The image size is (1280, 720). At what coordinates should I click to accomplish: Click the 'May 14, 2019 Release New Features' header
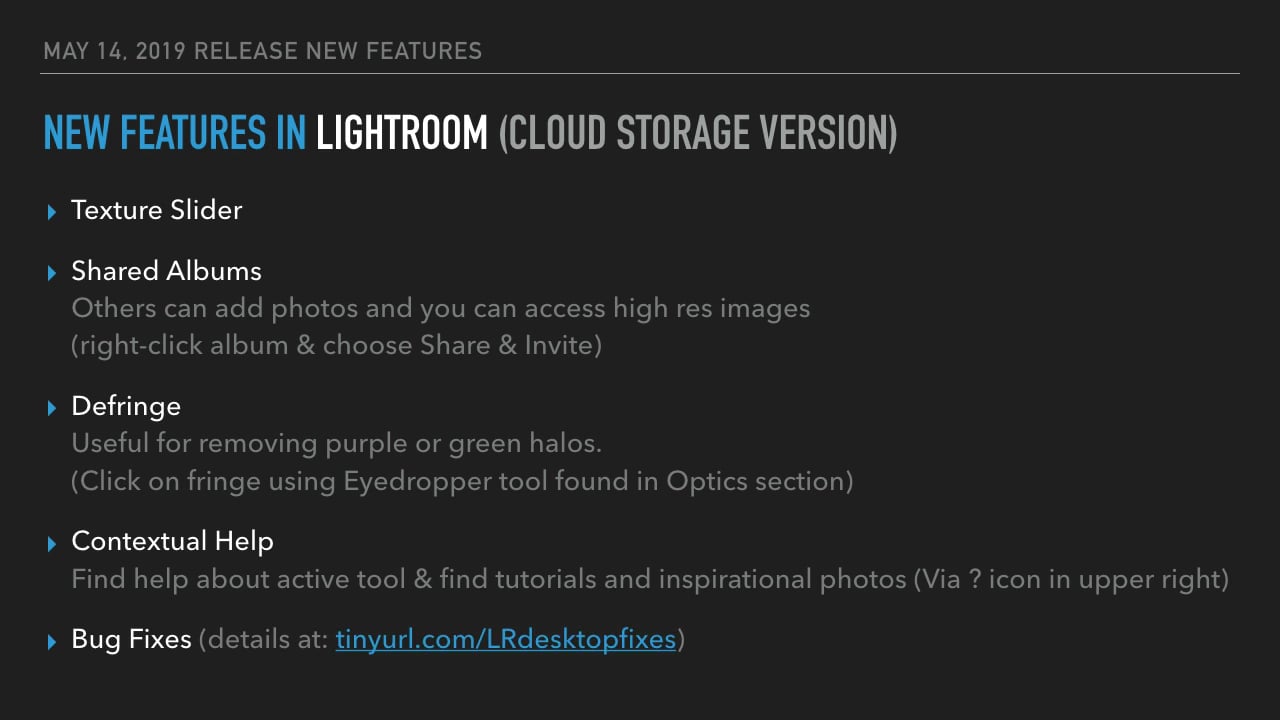[x=262, y=50]
